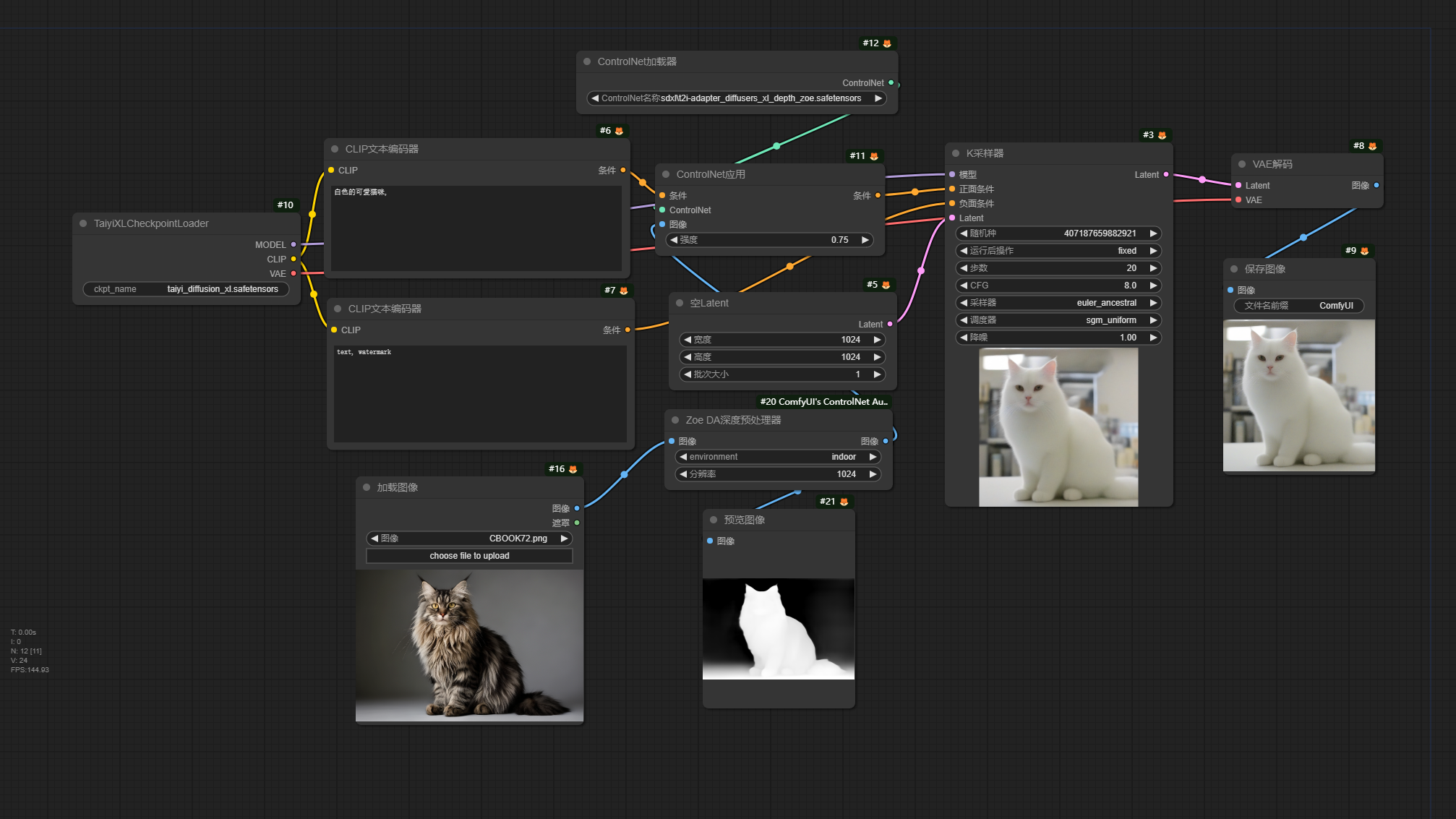
Task: Click the choose file to upload button
Action: point(469,556)
